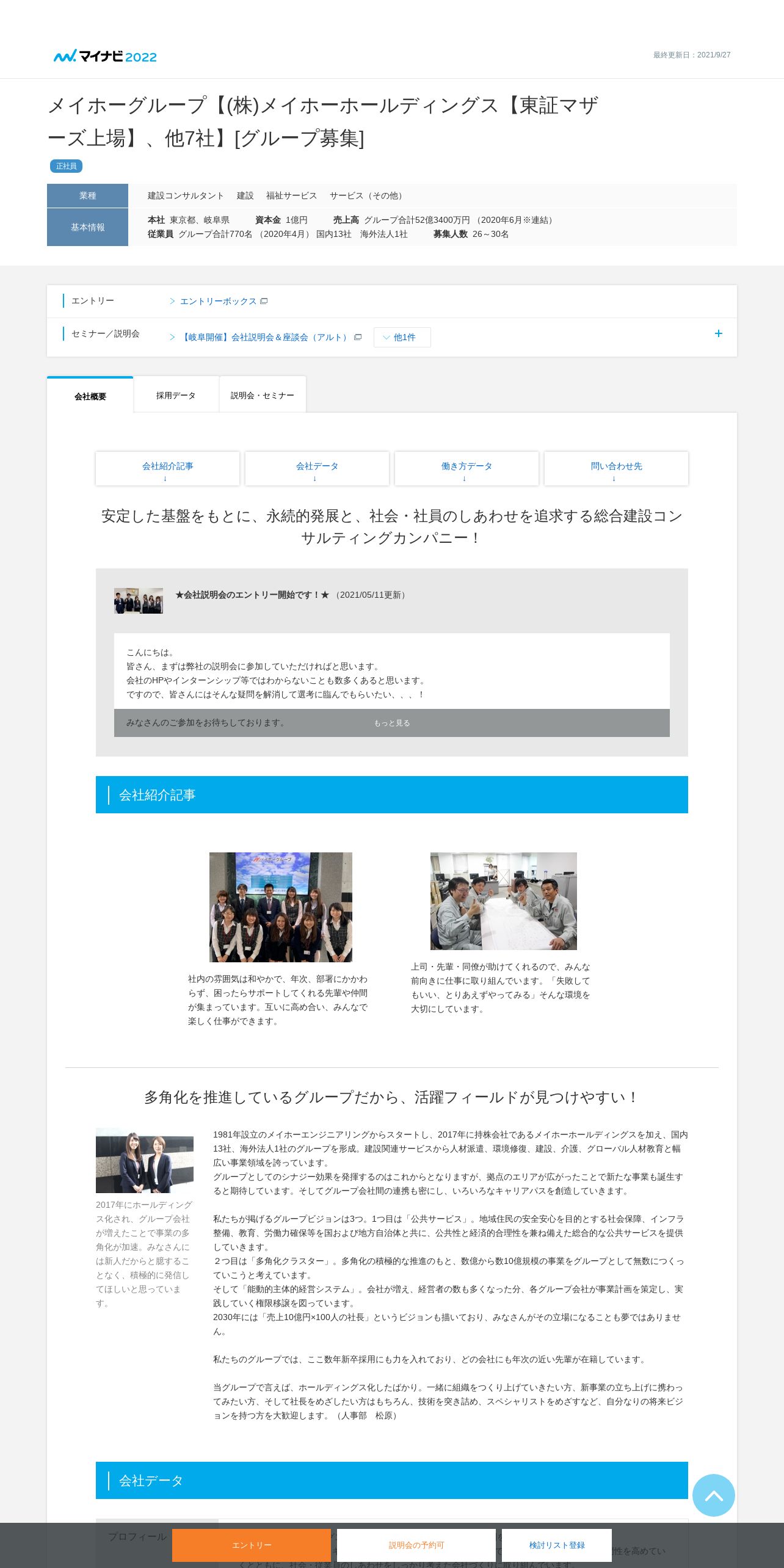The image size is (784, 1568).
Task: Jump to 働き方データ section
Action: click(466, 469)
